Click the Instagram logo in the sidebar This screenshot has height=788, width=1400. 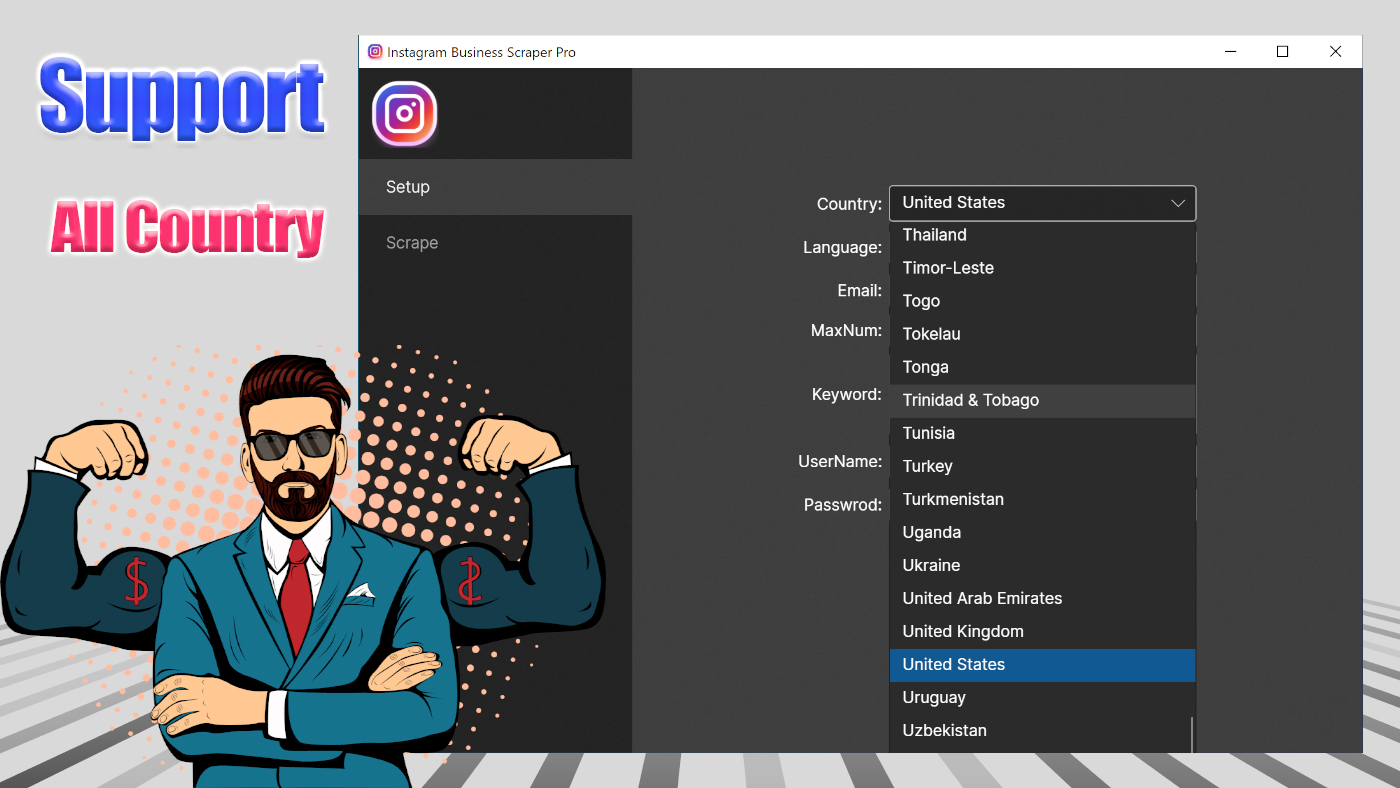[405, 114]
